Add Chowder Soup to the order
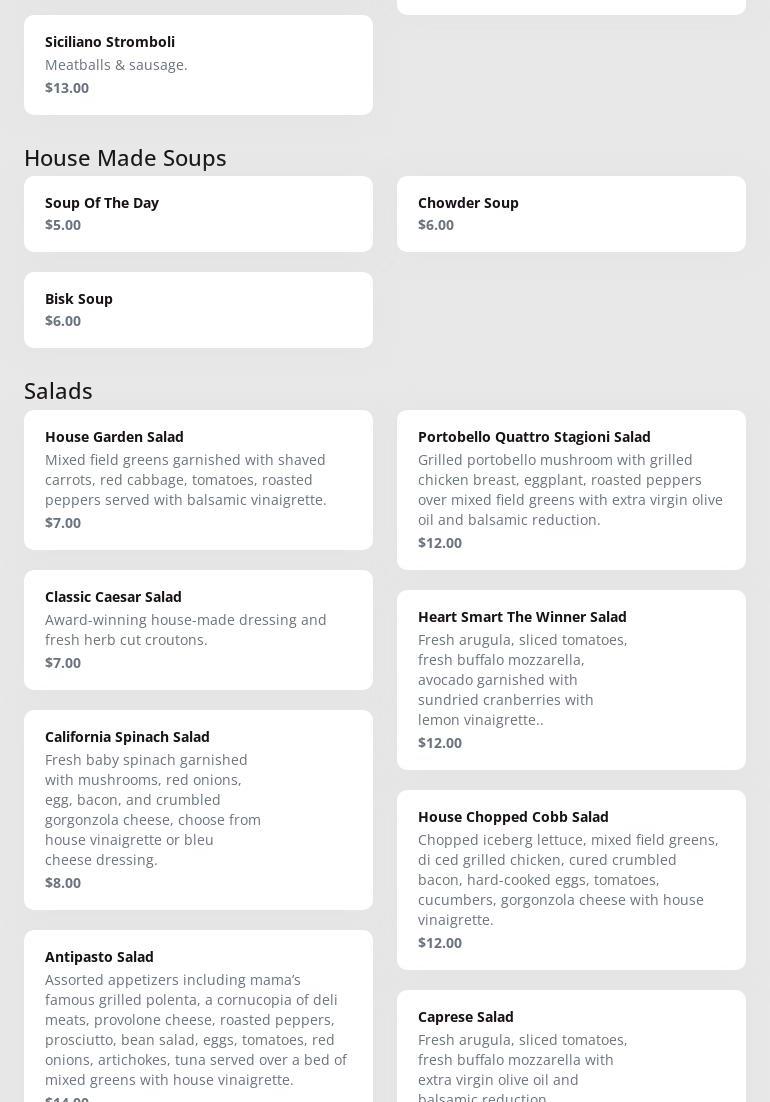This screenshot has height=1102, width=770. pyautogui.click(x=571, y=213)
